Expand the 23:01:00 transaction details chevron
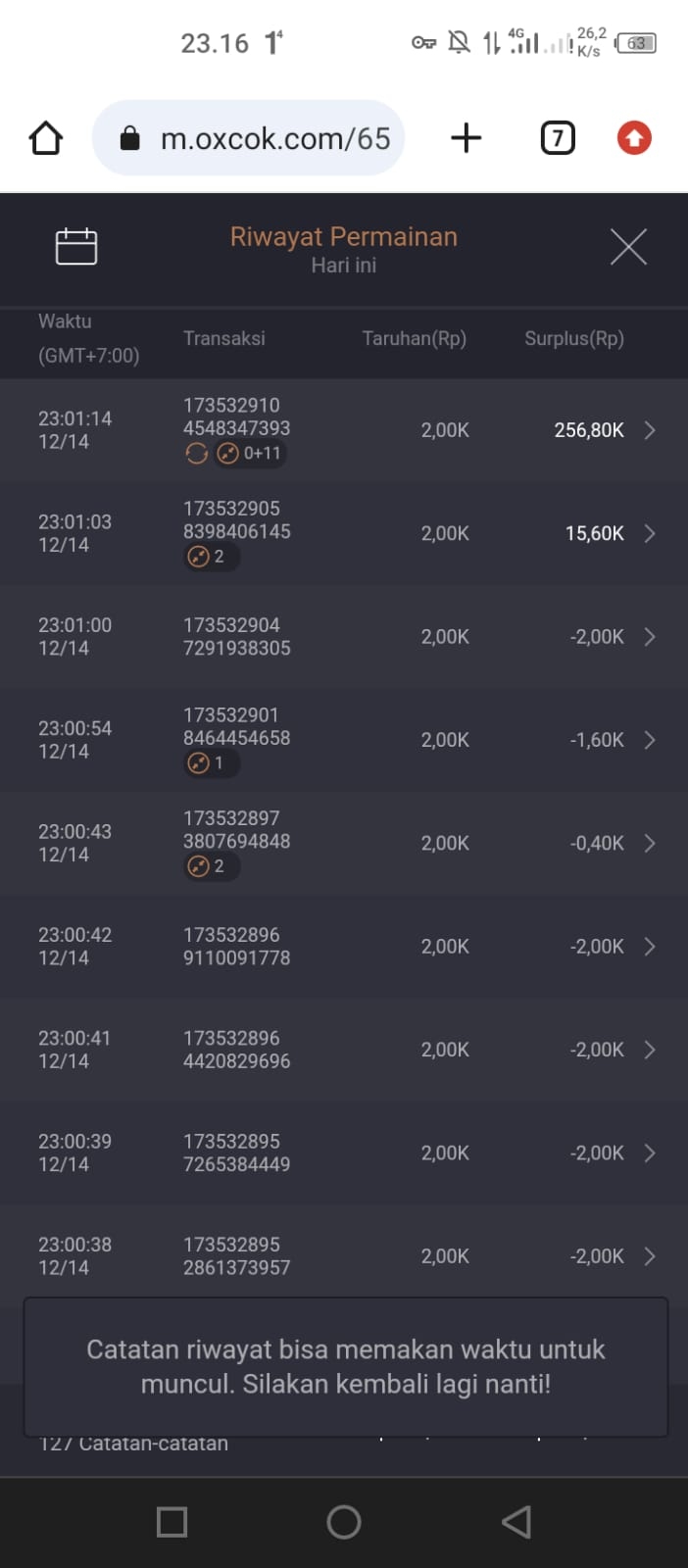This screenshot has height=1568, width=688. (x=649, y=637)
